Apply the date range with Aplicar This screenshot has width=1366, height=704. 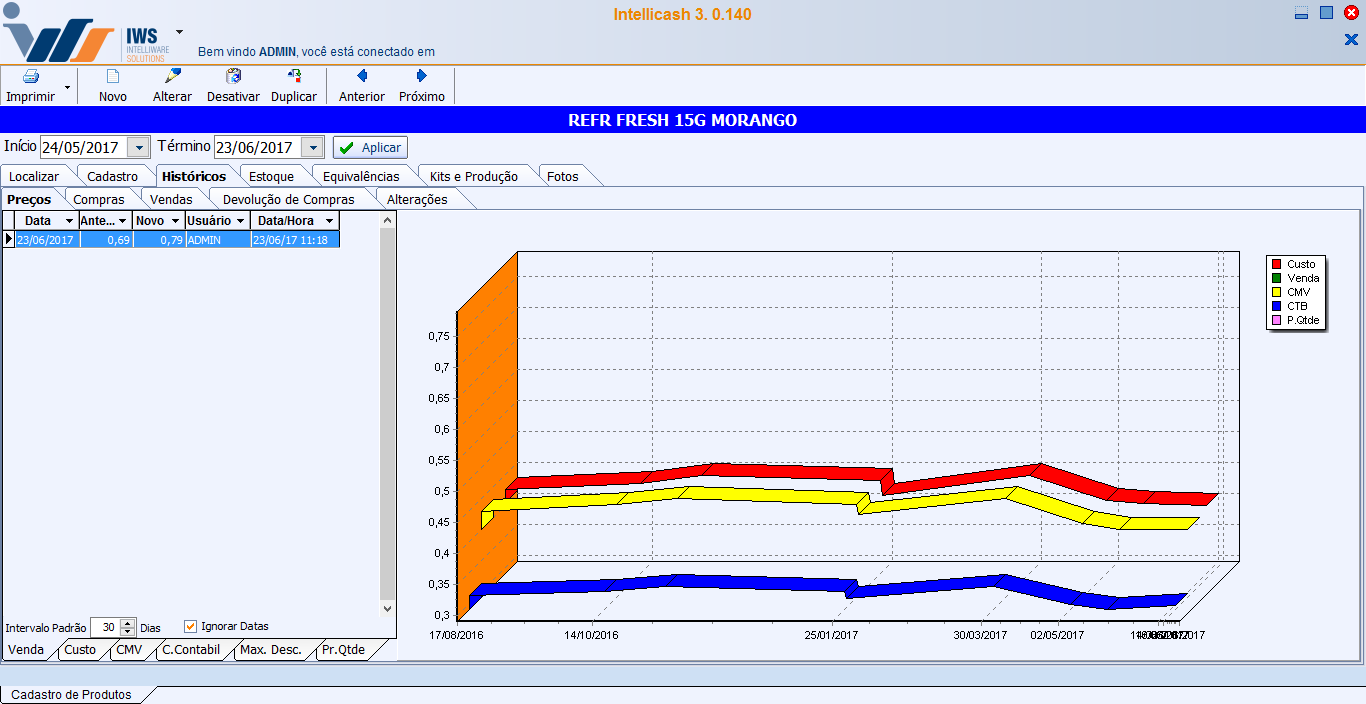[370, 147]
